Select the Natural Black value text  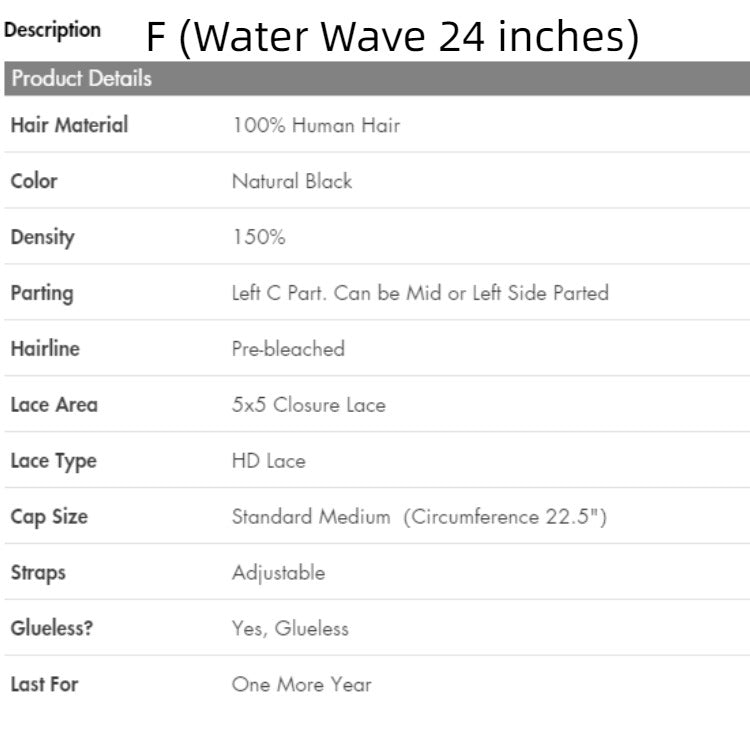292,181
